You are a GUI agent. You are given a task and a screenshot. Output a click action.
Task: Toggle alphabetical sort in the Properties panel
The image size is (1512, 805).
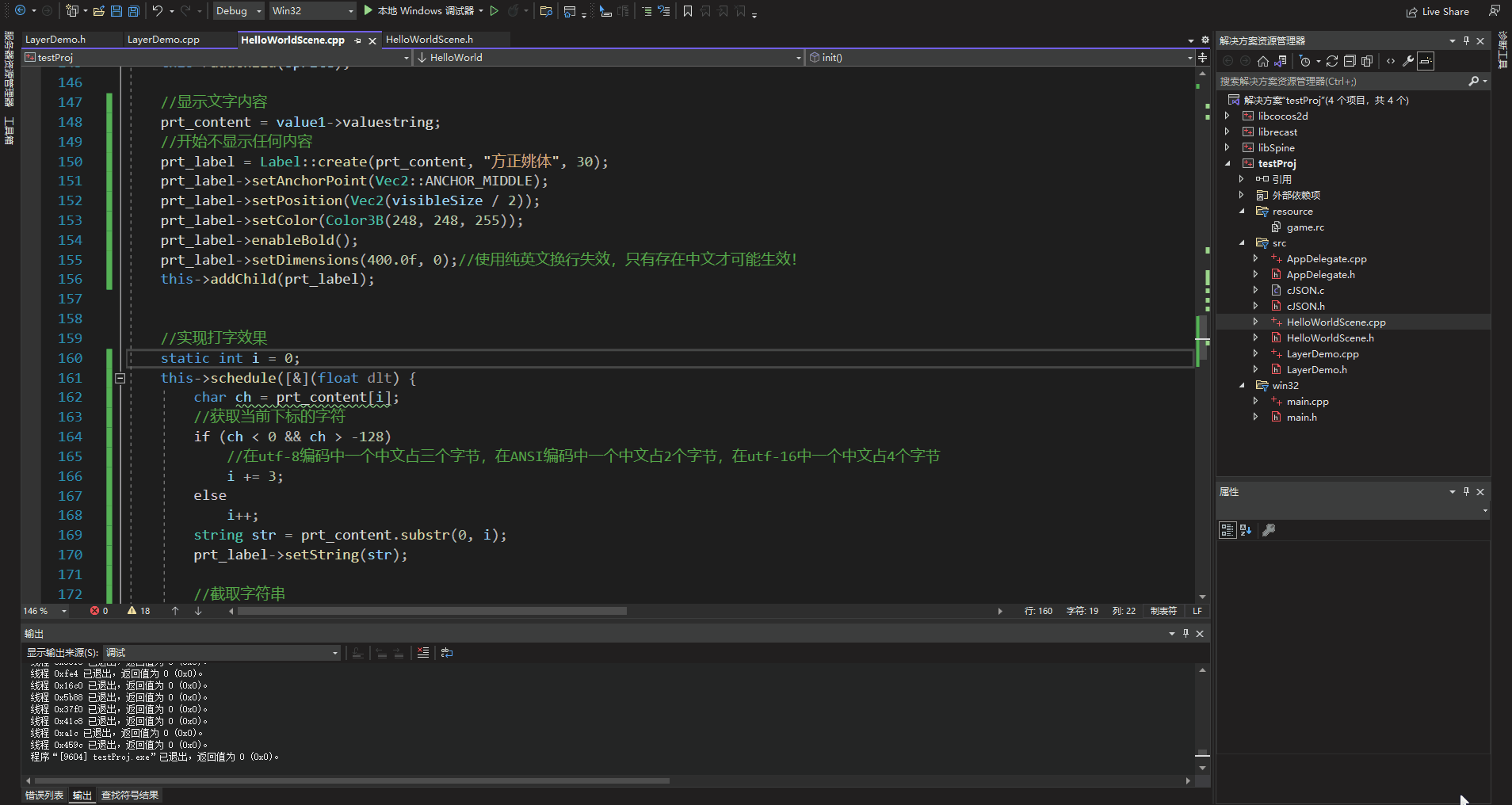pyautogui.click(x=1246, y=530)
